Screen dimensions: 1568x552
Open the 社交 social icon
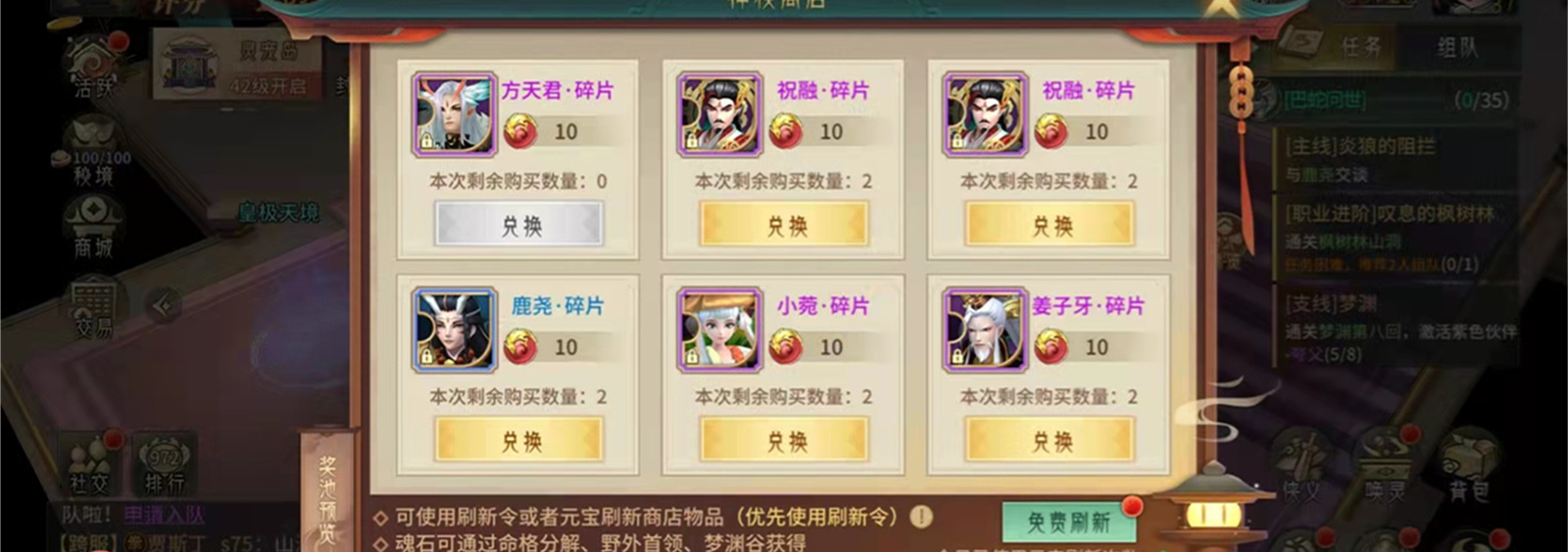tap(90, 462)
